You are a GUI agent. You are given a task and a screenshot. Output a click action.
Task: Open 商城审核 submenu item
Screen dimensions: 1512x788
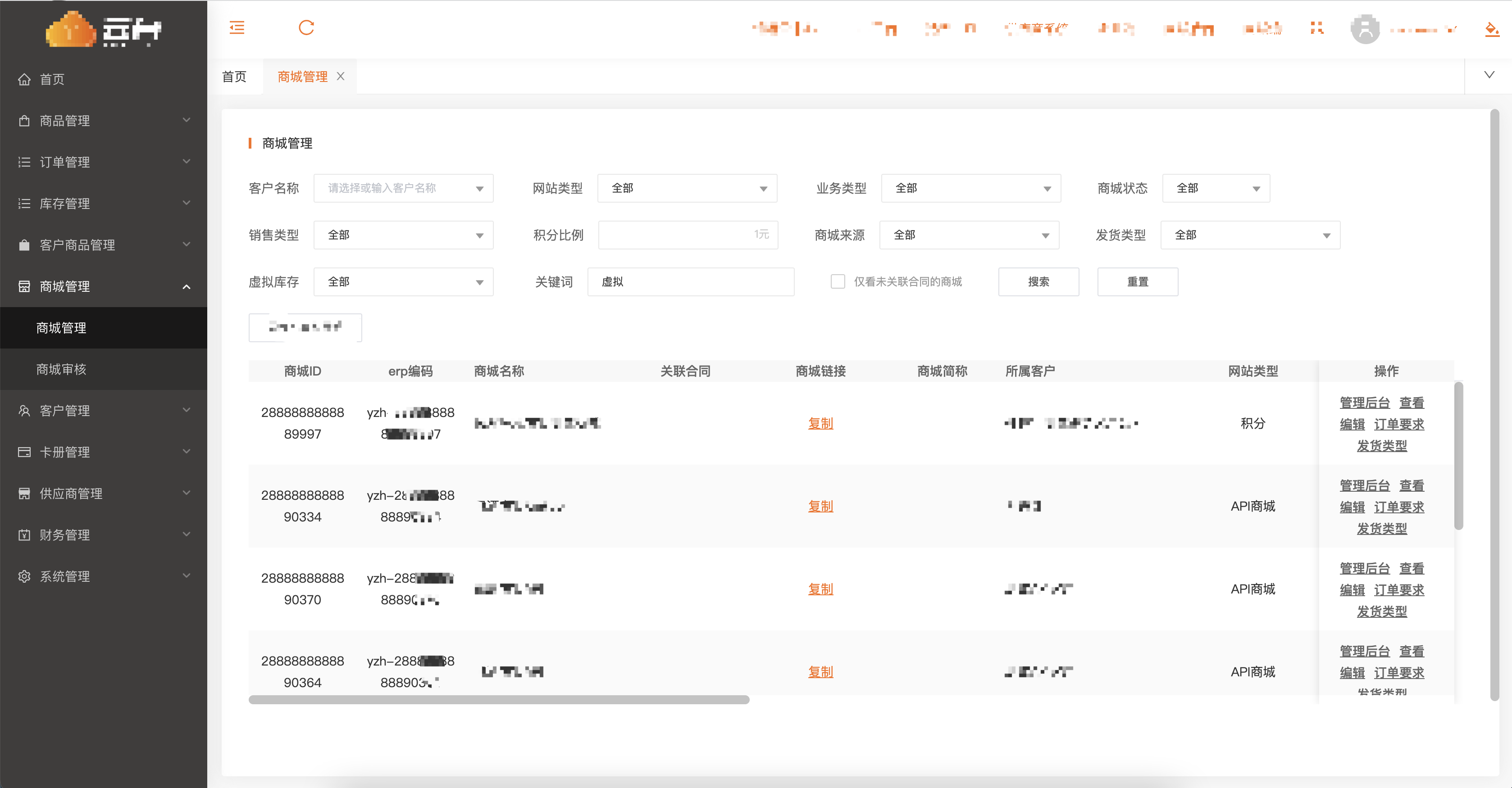pos(103,369)
